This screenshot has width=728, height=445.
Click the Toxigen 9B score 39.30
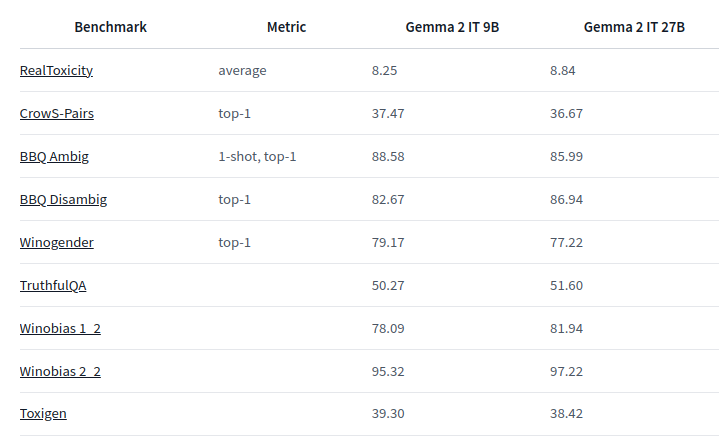pos(388,413)
